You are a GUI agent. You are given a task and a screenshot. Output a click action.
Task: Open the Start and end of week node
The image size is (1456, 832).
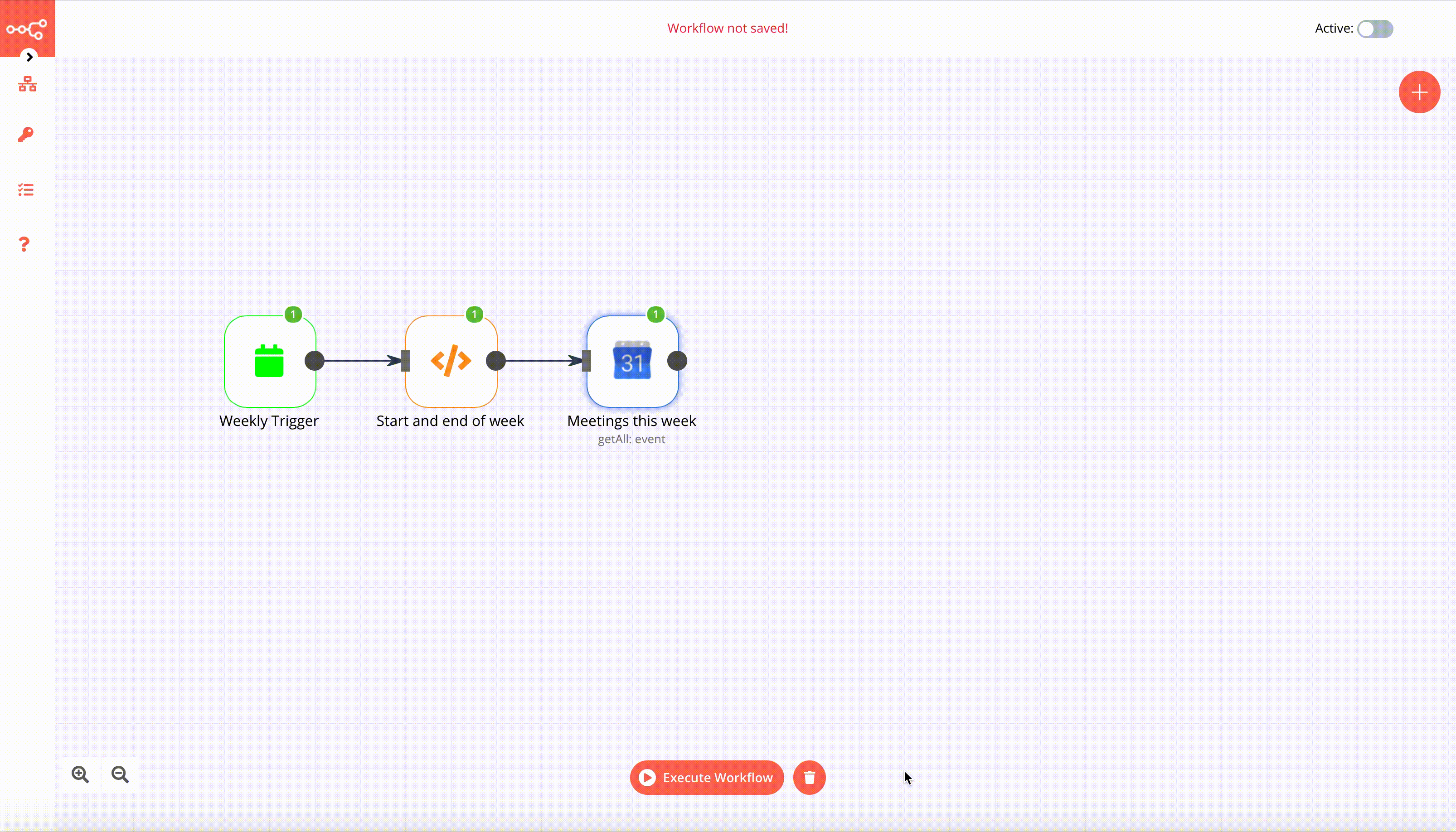(451, 361)
